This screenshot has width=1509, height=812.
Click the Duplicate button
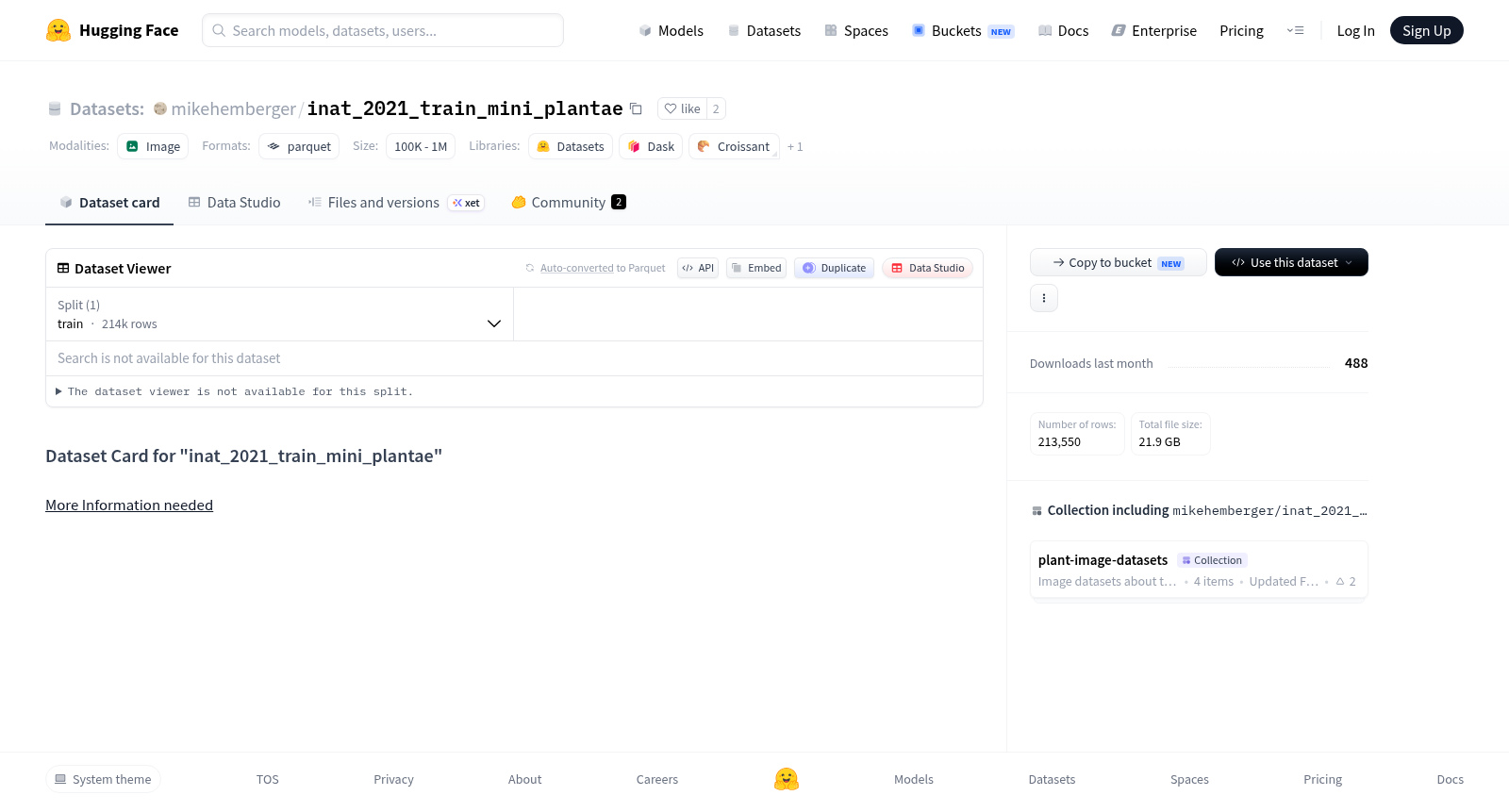tap(834, 268)
